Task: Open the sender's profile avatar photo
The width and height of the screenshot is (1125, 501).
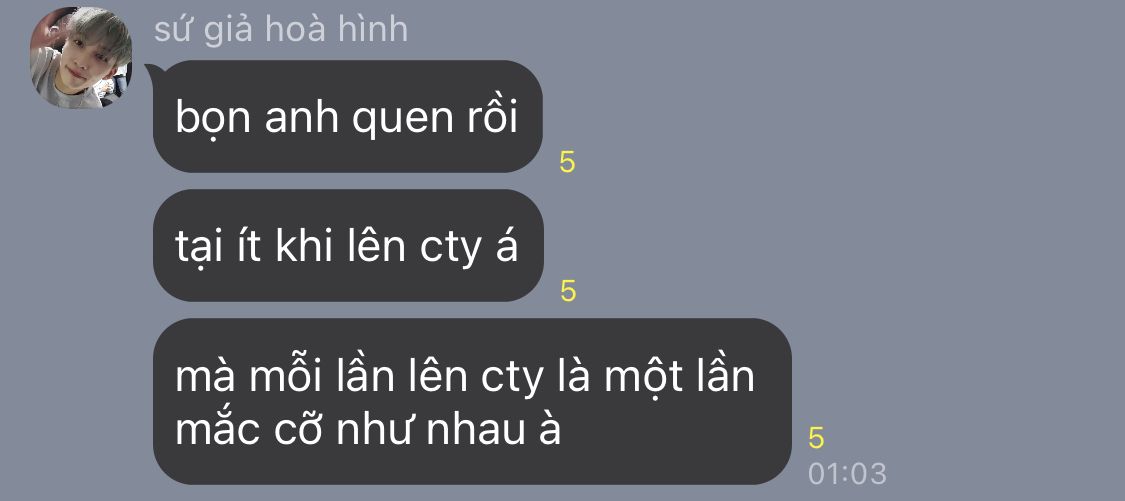Action: 81,57
